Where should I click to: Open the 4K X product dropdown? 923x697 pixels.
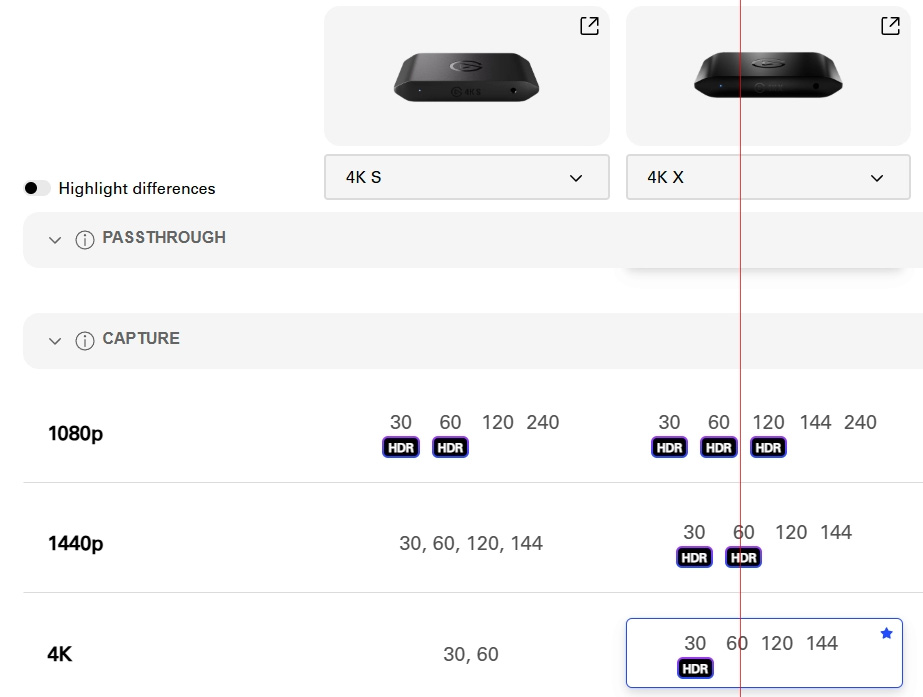point(768,177)
